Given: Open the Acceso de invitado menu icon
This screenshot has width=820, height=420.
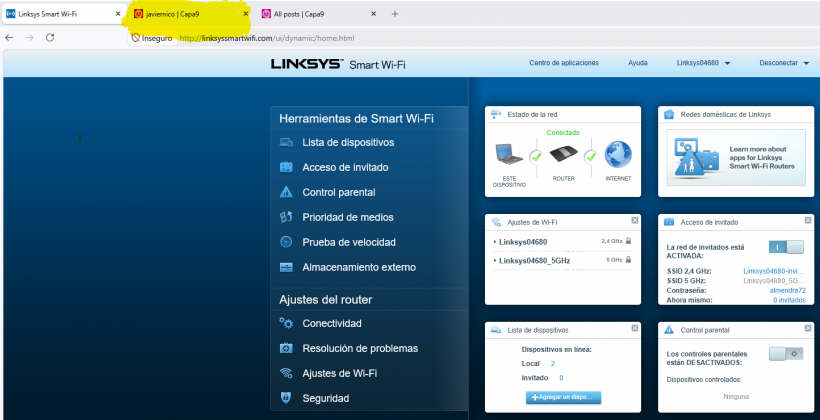Looking at the screenshot, I should point(286,167).
